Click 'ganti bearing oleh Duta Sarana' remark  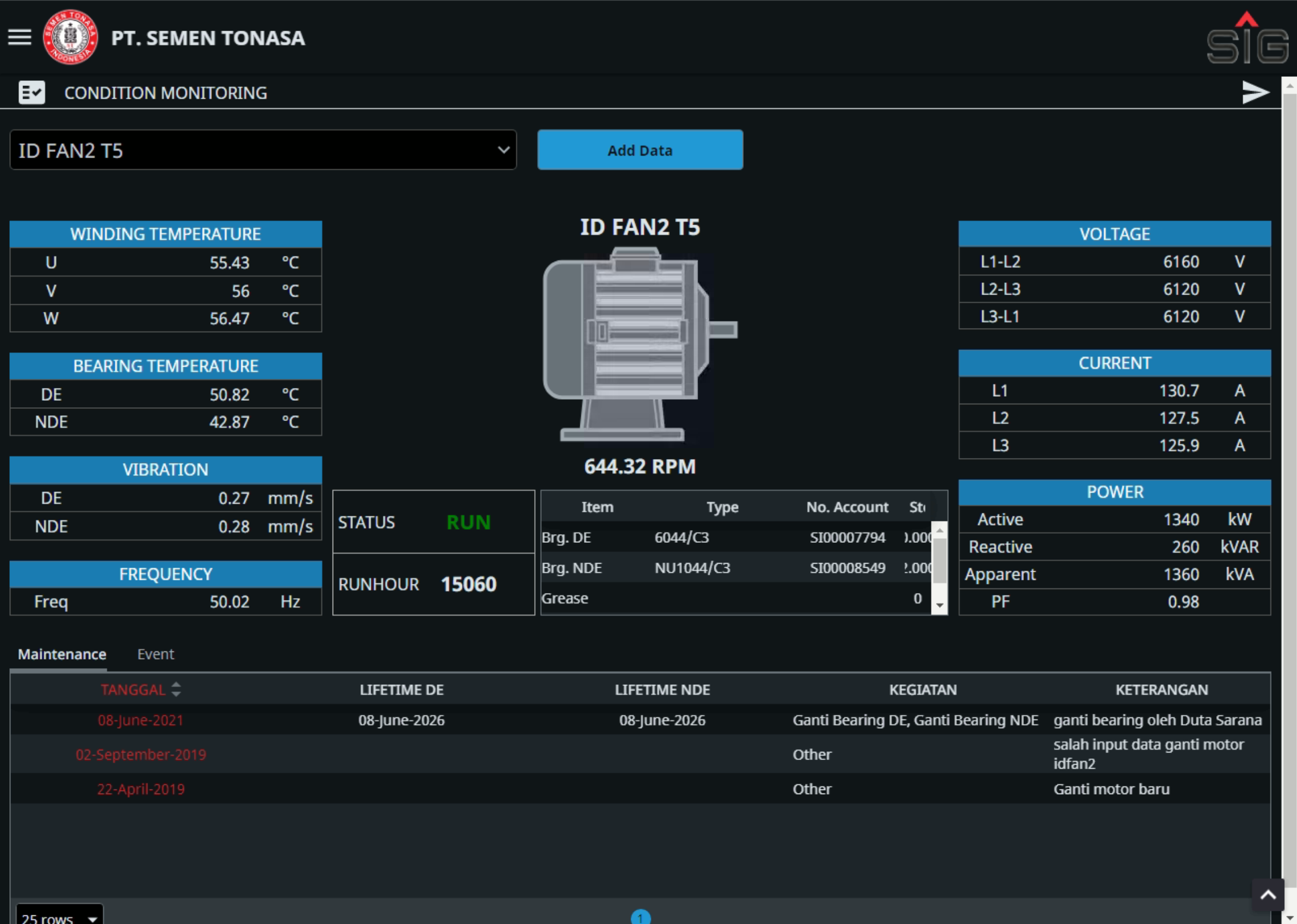(1157, 720)
